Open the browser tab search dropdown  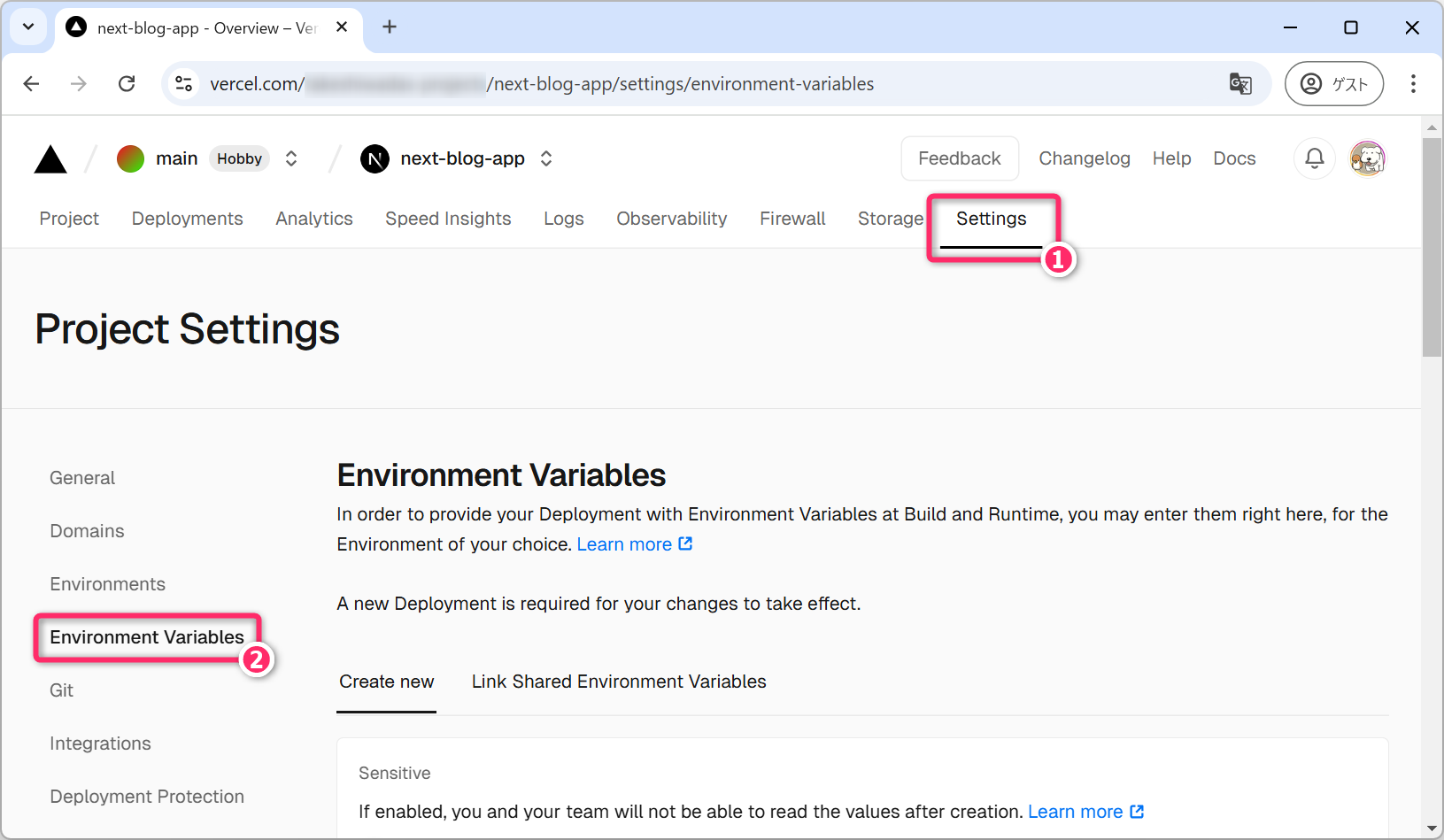pos(28,27)
